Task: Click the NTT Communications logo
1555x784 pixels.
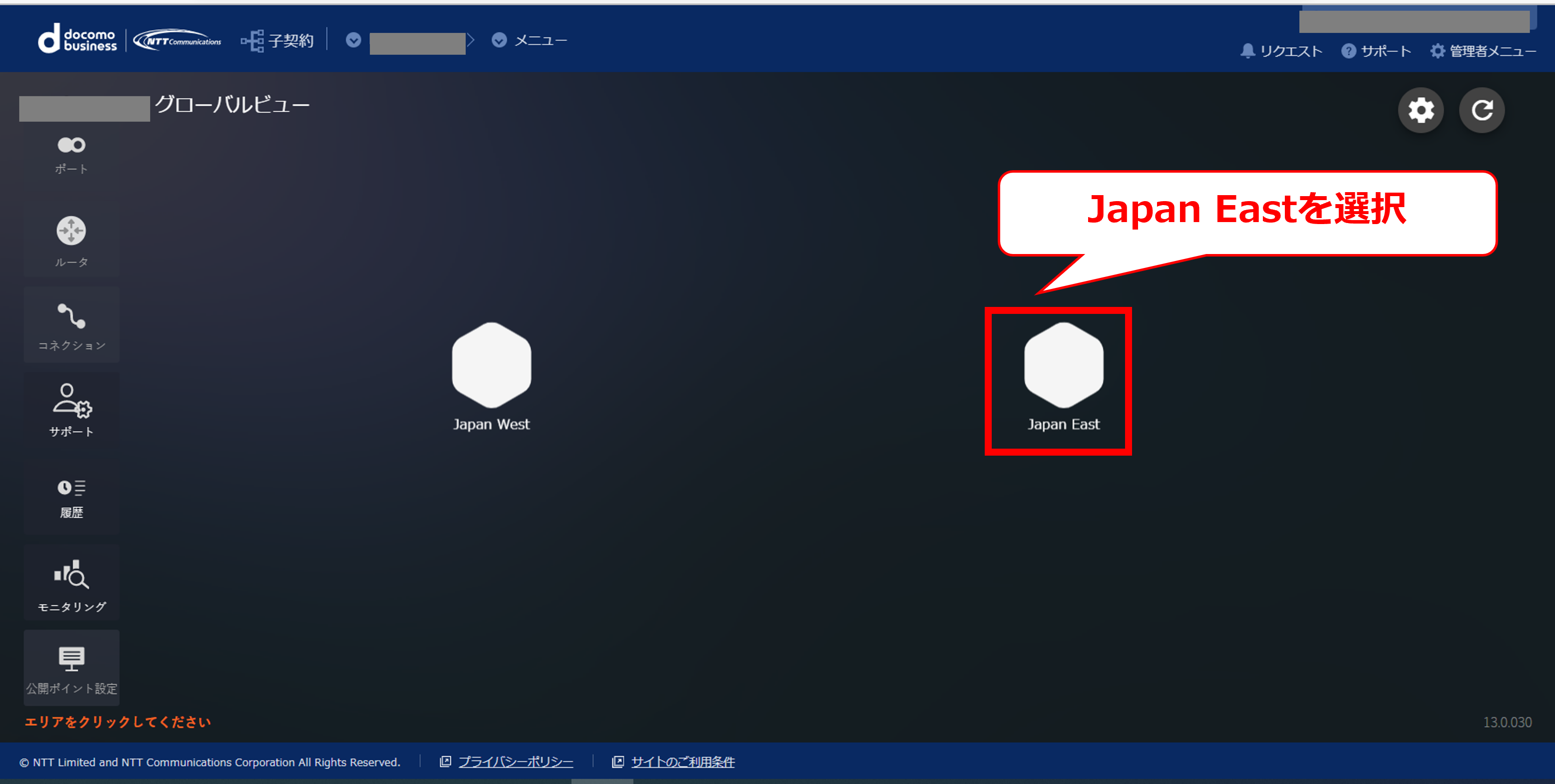Action: coord(177,40)
